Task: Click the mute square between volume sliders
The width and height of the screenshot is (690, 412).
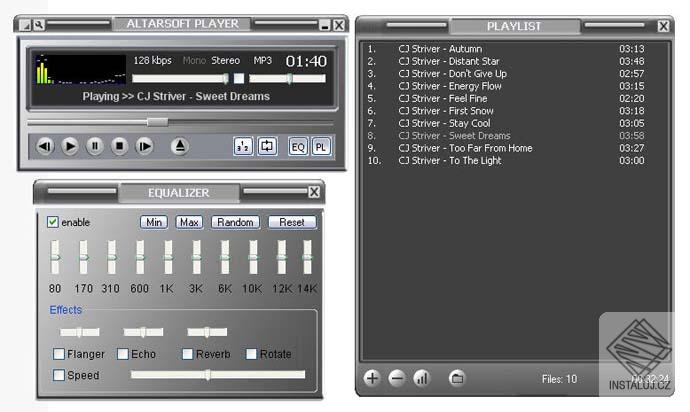Action: [239, 78]
